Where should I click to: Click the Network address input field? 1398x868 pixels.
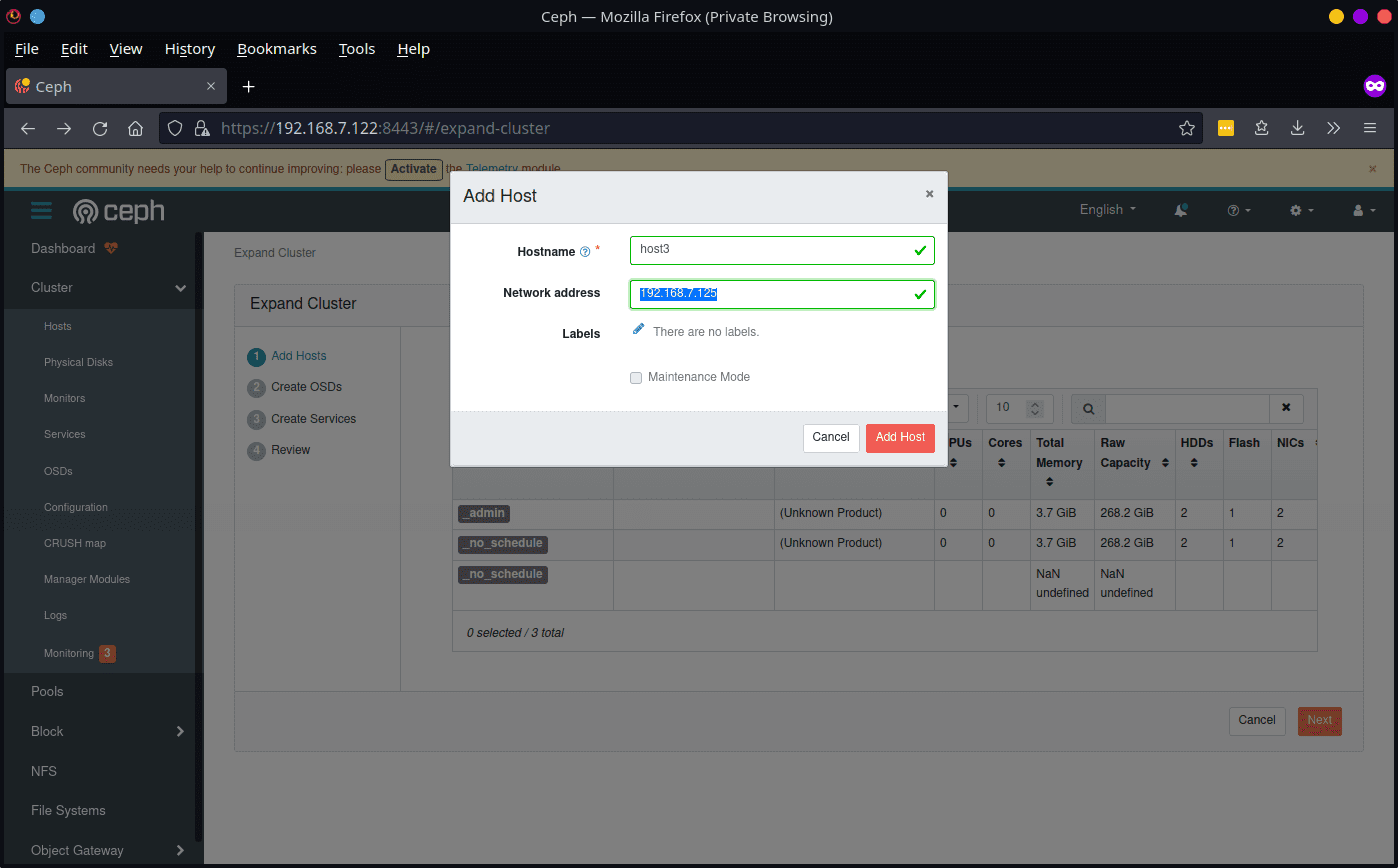pos(780,294)
